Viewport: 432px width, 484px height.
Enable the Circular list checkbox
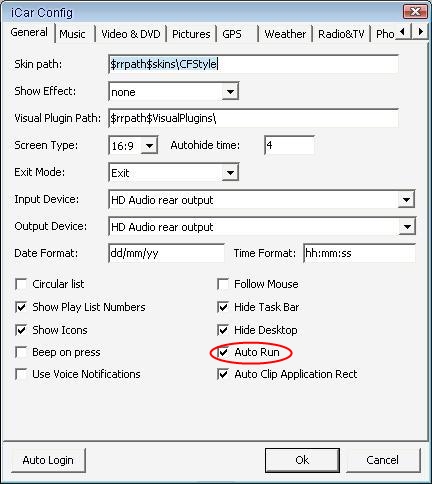pos(21,284)
